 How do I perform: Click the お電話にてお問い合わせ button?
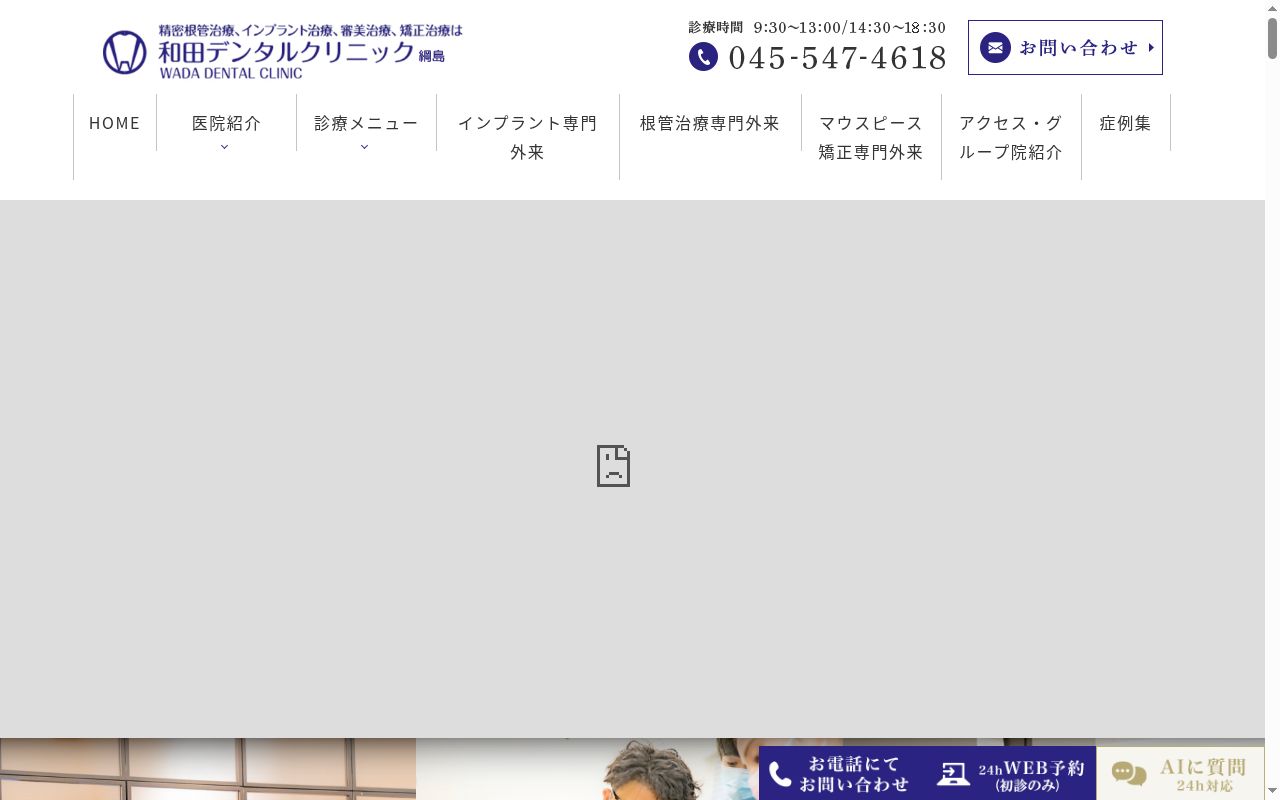(843, 774)
